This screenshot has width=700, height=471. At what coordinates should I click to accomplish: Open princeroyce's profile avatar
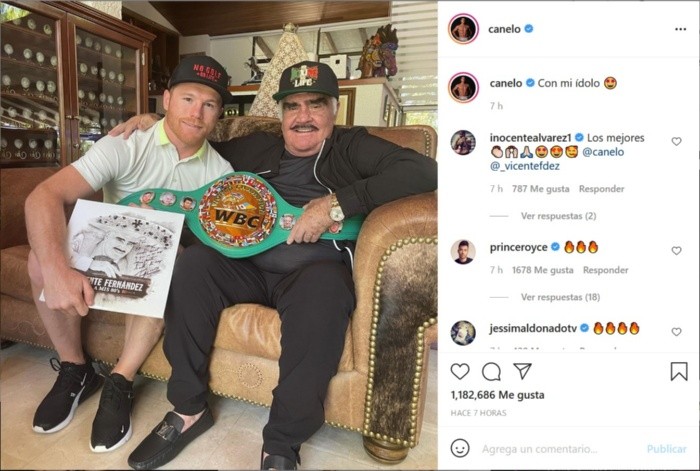pyautogui.click(x=463, y=252)
